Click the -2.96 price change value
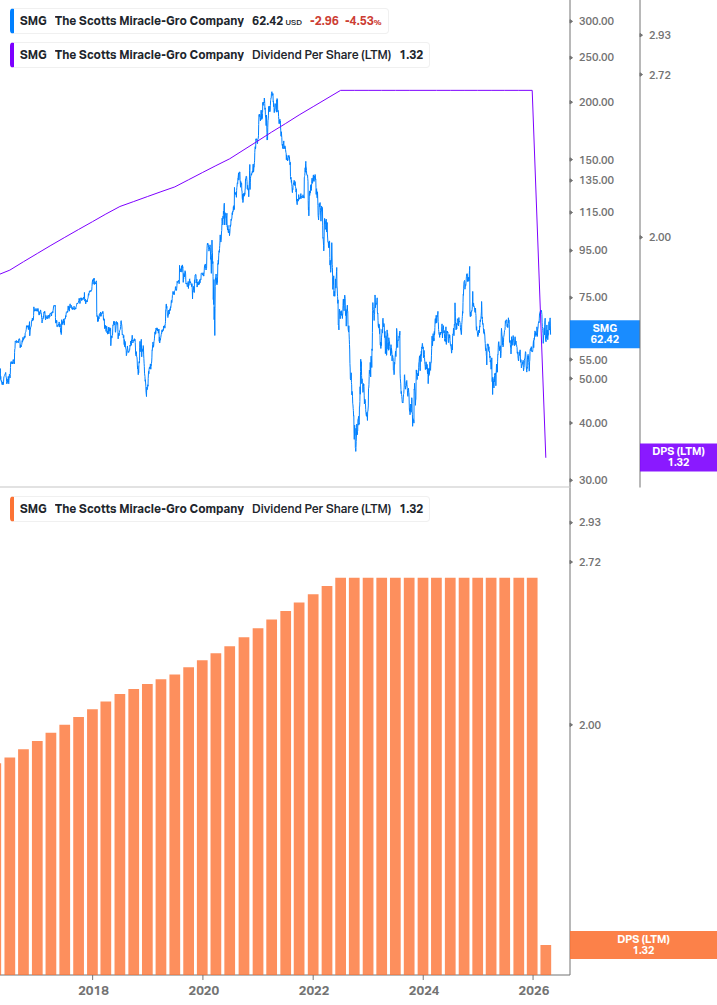Viewport: 717px width, 1005px height. pos(324,21)
